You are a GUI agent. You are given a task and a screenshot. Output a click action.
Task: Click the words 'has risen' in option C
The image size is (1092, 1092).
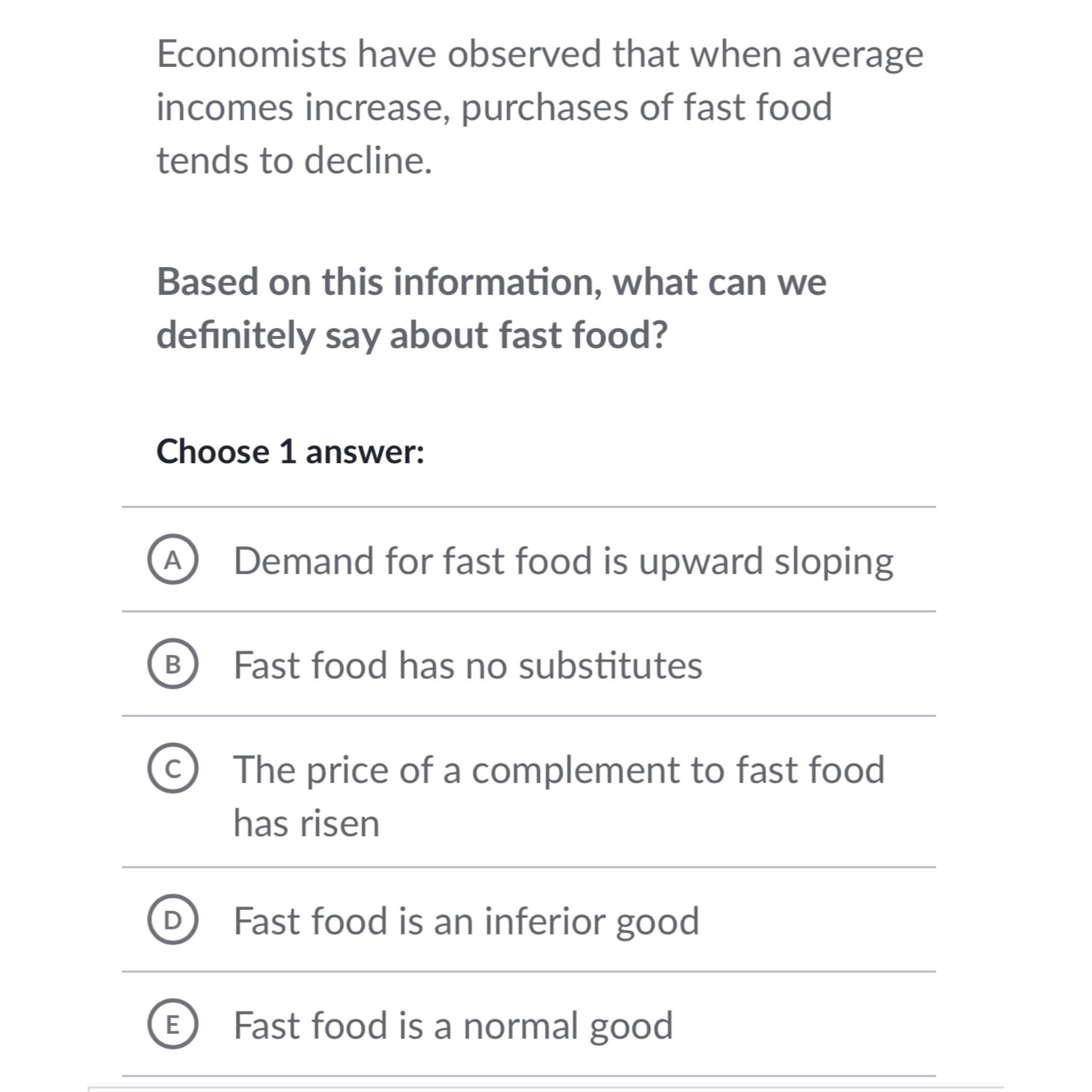(x=307, y=823)
